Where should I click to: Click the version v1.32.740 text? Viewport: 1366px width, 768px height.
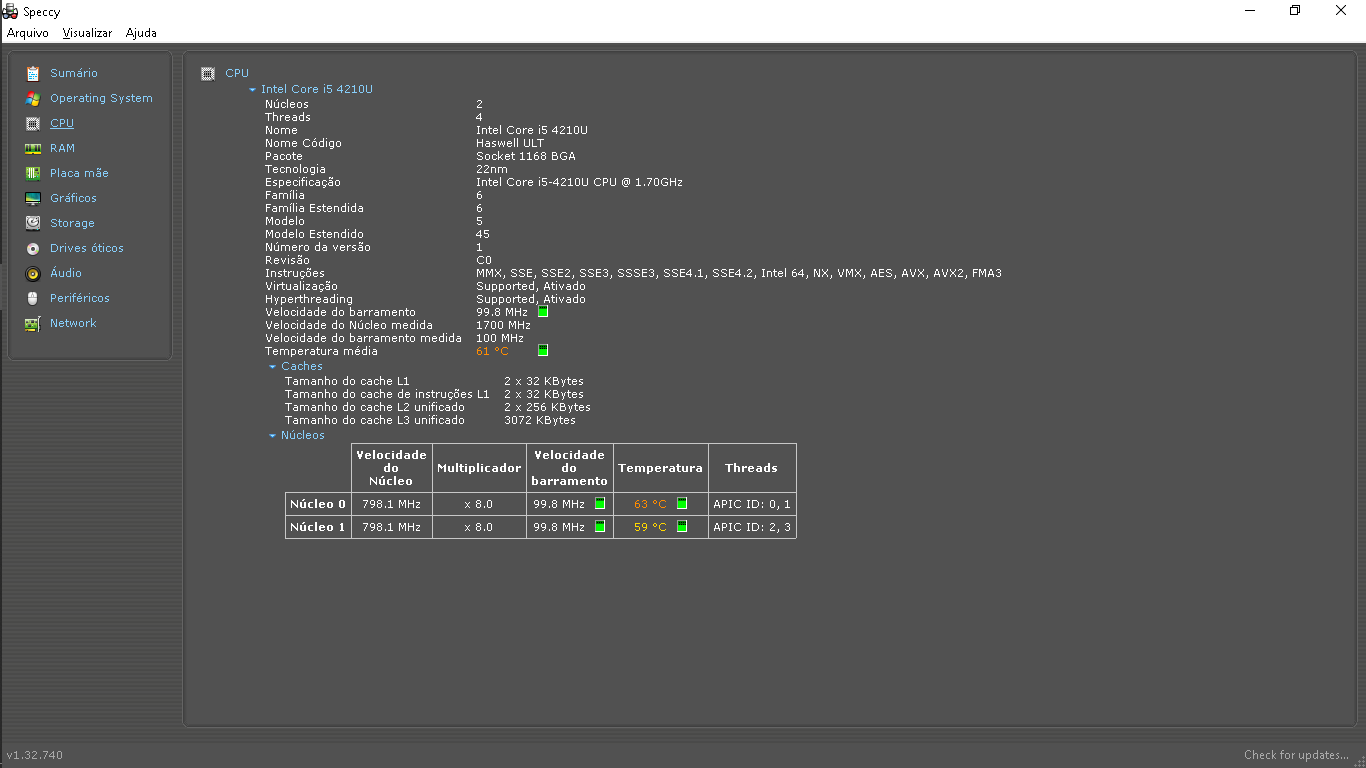click(x=35, y=755)
